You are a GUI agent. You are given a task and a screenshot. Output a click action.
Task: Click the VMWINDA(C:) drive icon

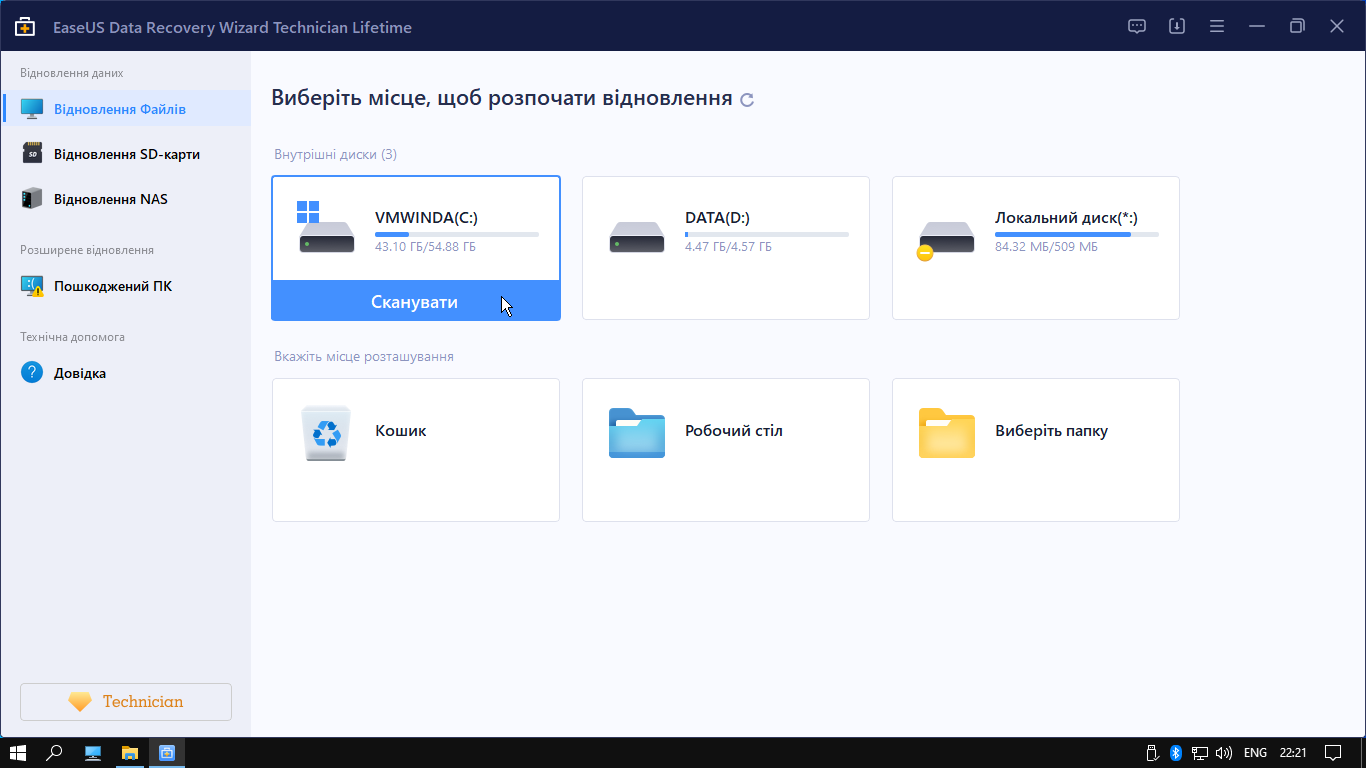coord(326,227)
